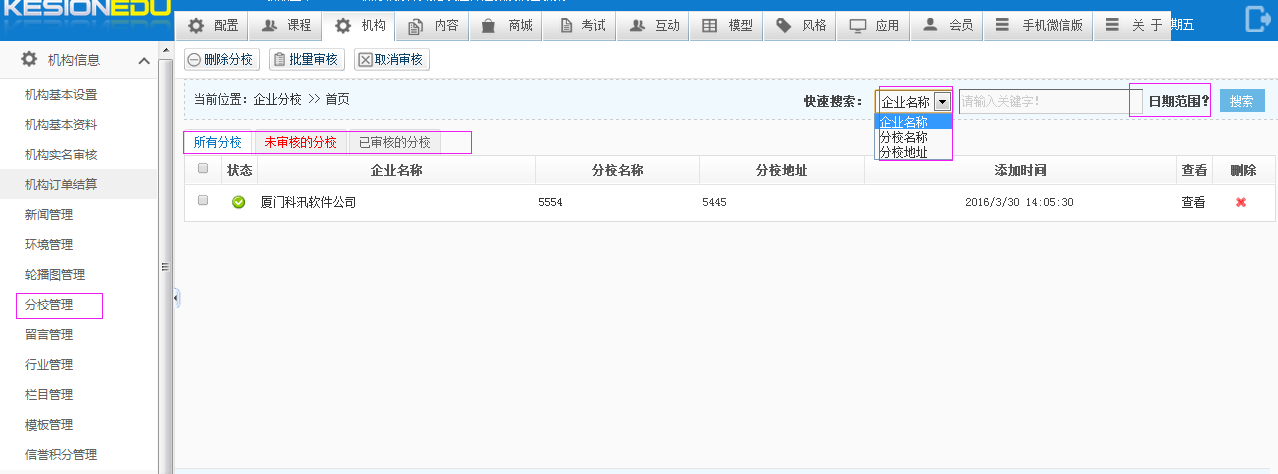Click the 批量审核 button

pos(307,60)
